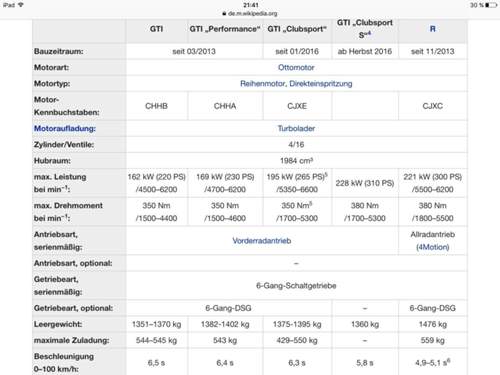Select engine code CJXE
This screenshot has width=500, height=375.
click(x=297, y=106)
